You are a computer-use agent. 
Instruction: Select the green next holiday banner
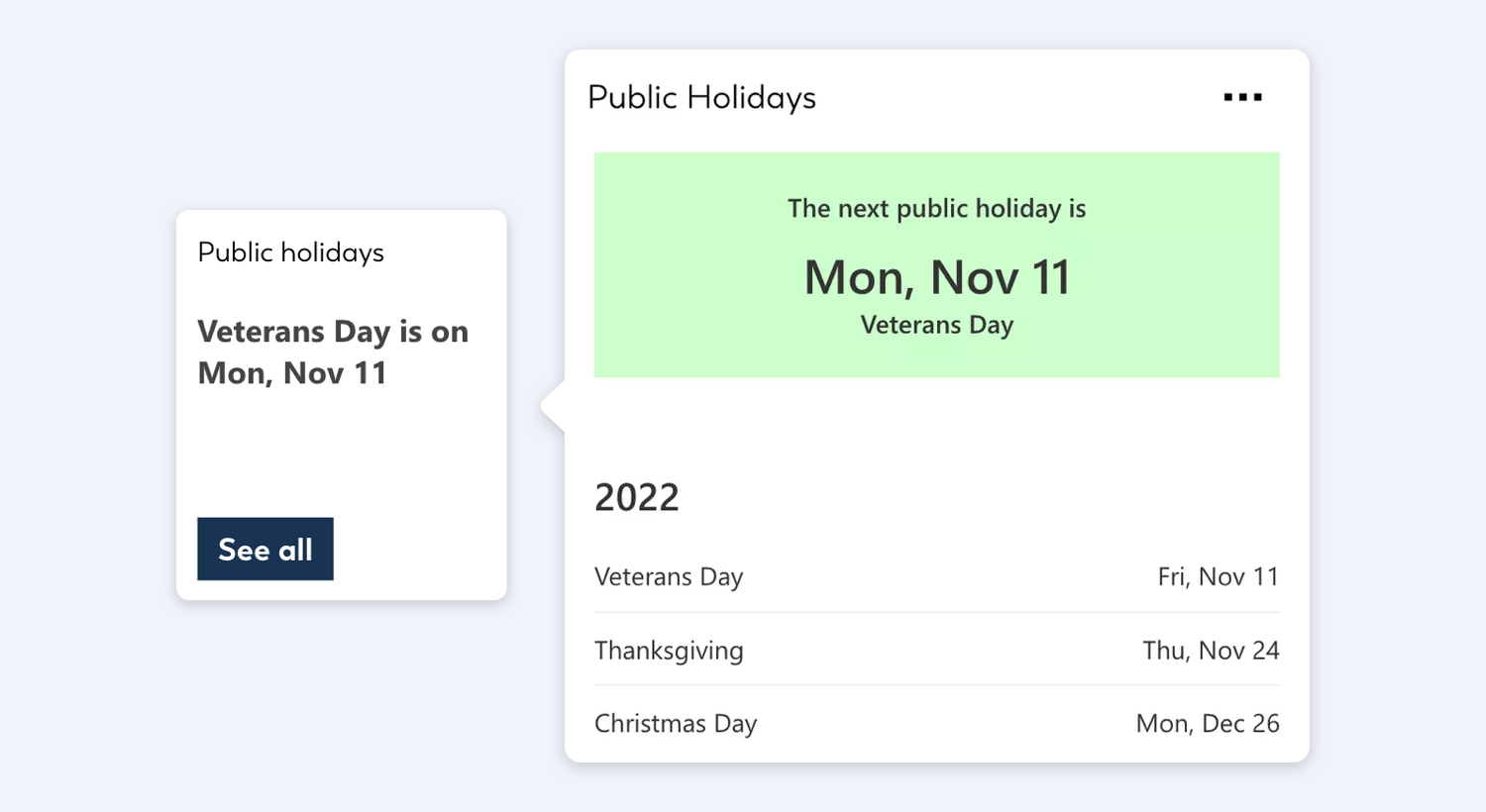coord(936,264)
